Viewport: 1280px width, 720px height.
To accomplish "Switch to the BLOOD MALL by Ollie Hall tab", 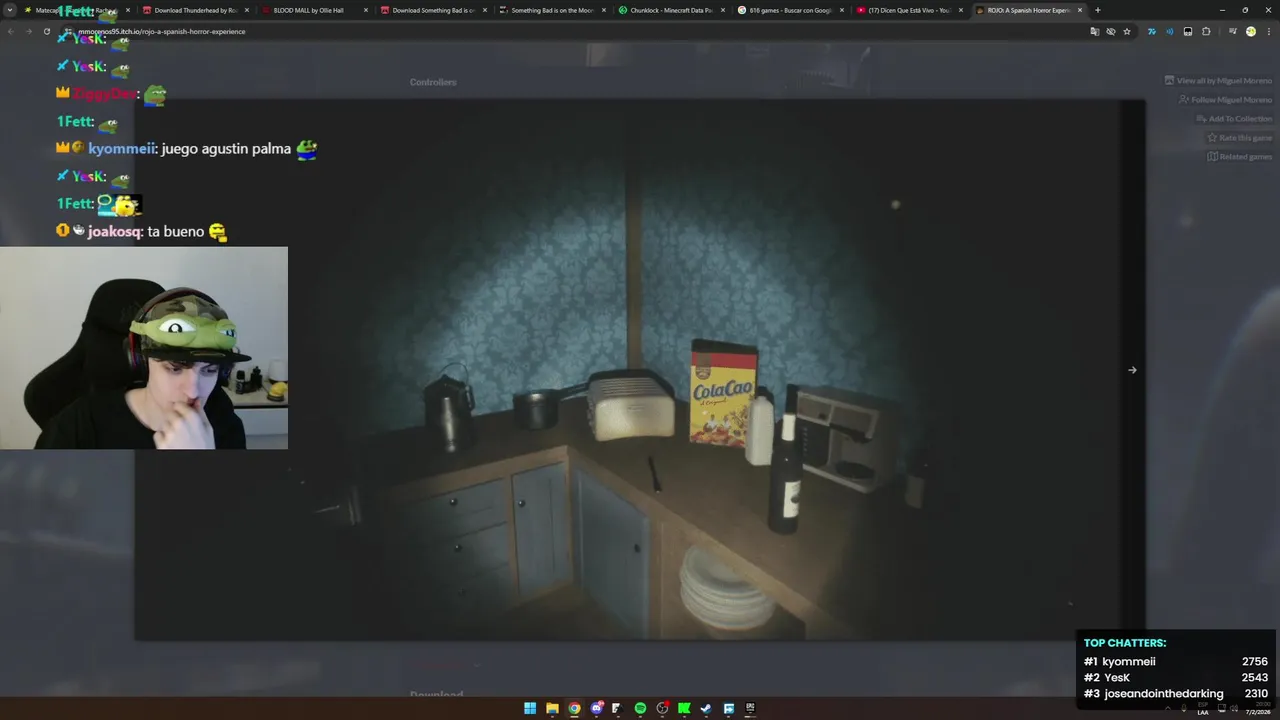I will (313, 10).
